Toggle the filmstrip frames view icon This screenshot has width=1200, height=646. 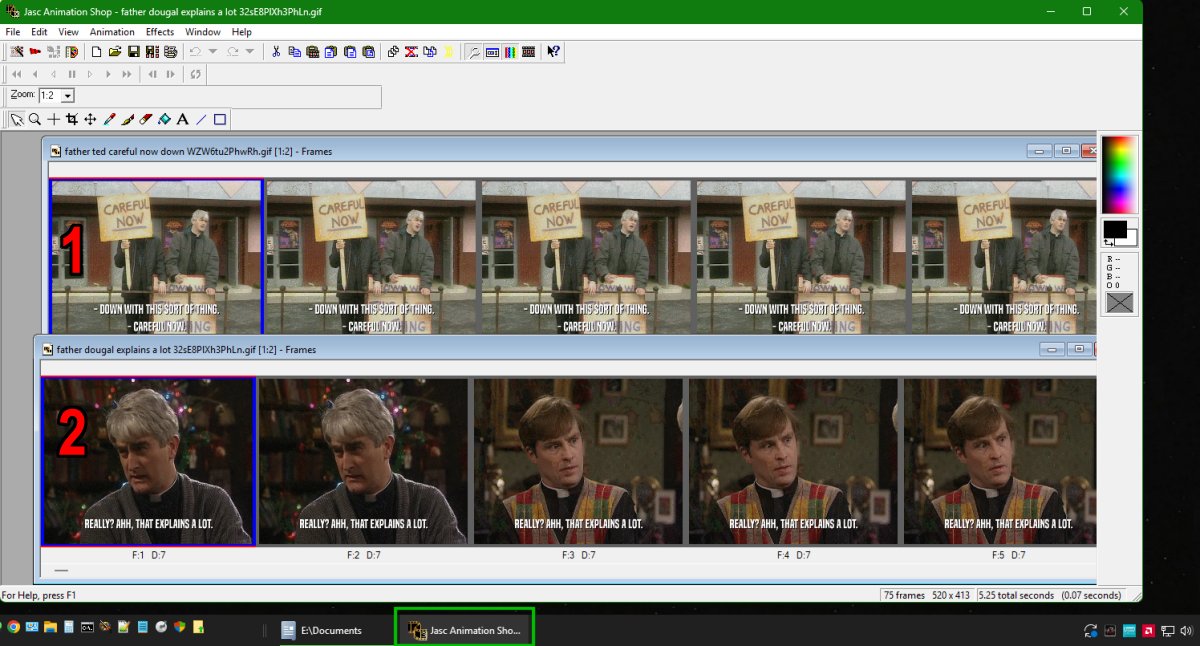click(529, 51)
